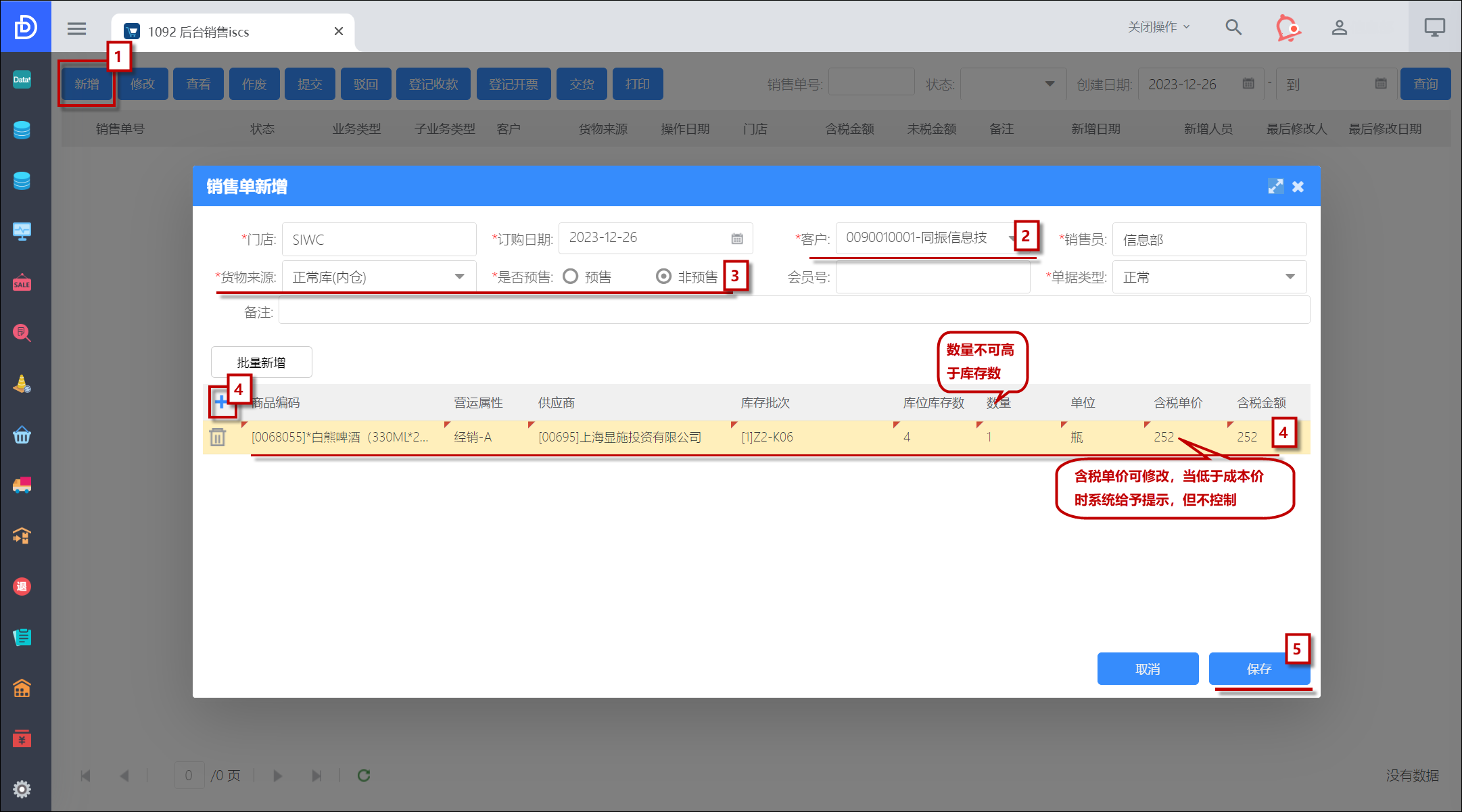1462x812 pixels.
Task: Click the app logo icon
Action: [x=25, y=27]
